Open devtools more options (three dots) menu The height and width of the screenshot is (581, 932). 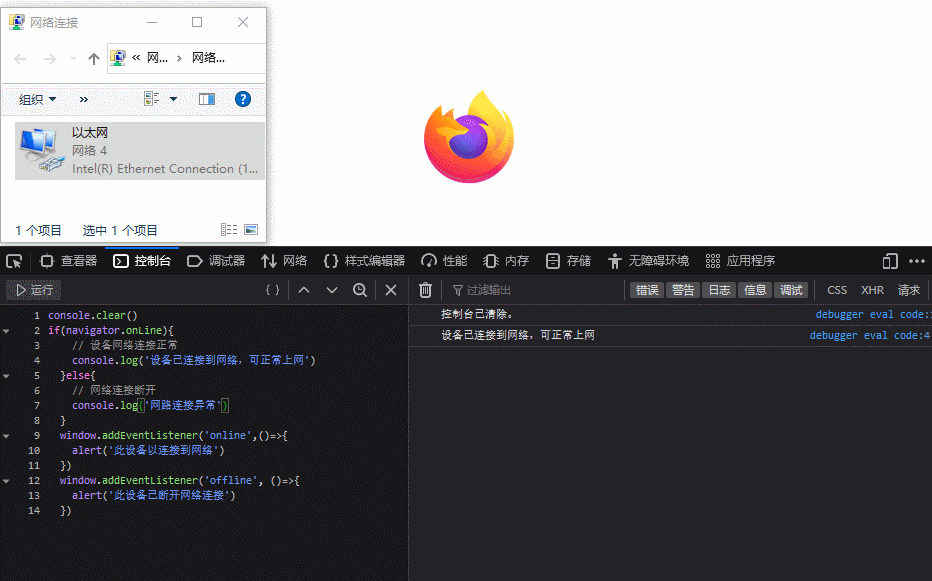coord(917,261)
